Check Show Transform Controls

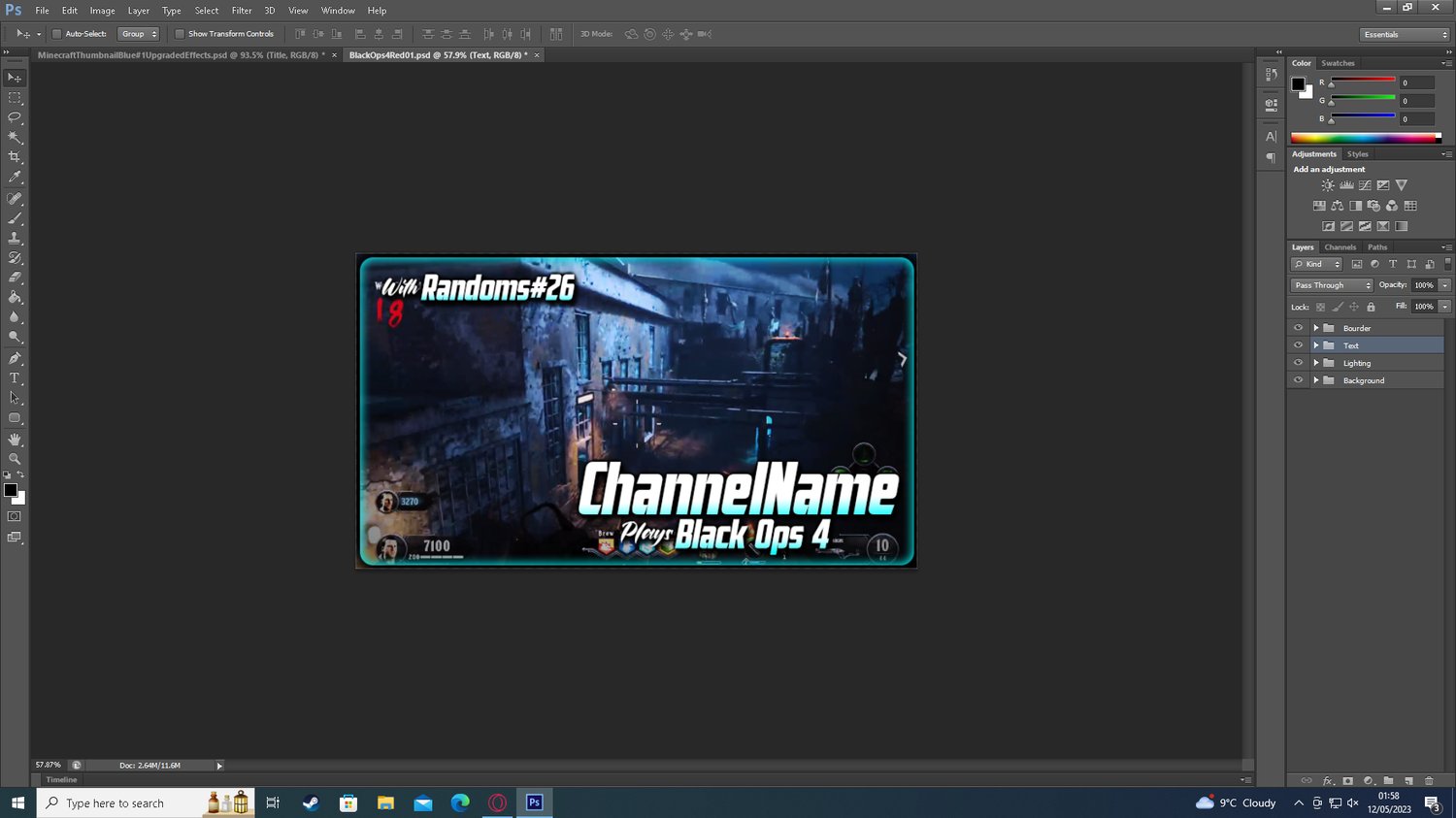(x=180, y=34)
